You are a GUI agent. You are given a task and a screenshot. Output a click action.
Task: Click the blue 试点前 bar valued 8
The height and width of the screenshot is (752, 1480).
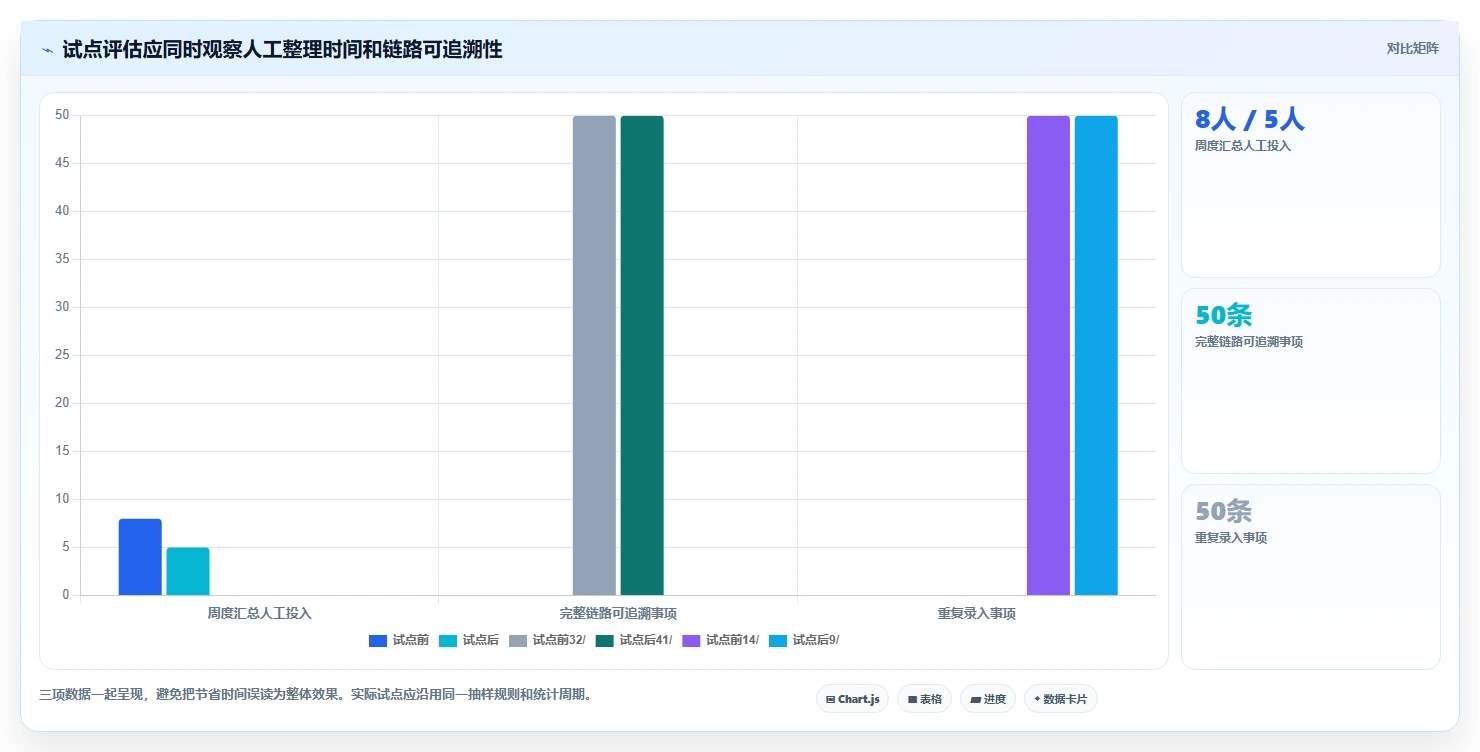(140, 557)
